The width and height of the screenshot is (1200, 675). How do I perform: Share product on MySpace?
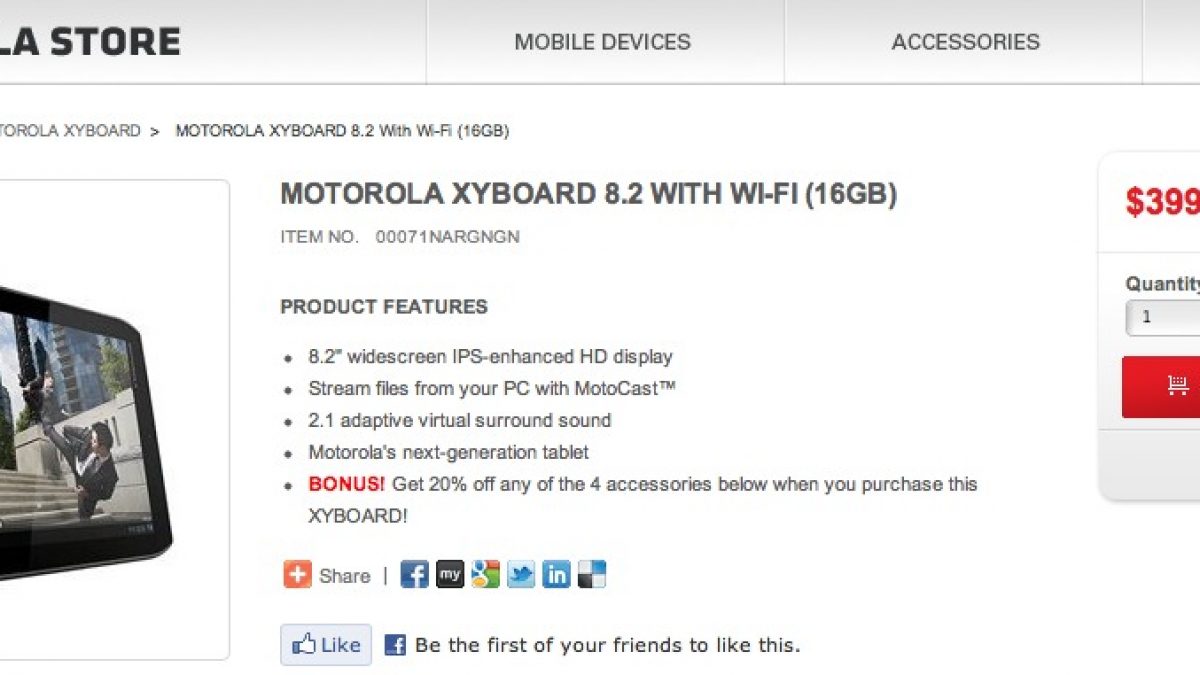point(450,575)
